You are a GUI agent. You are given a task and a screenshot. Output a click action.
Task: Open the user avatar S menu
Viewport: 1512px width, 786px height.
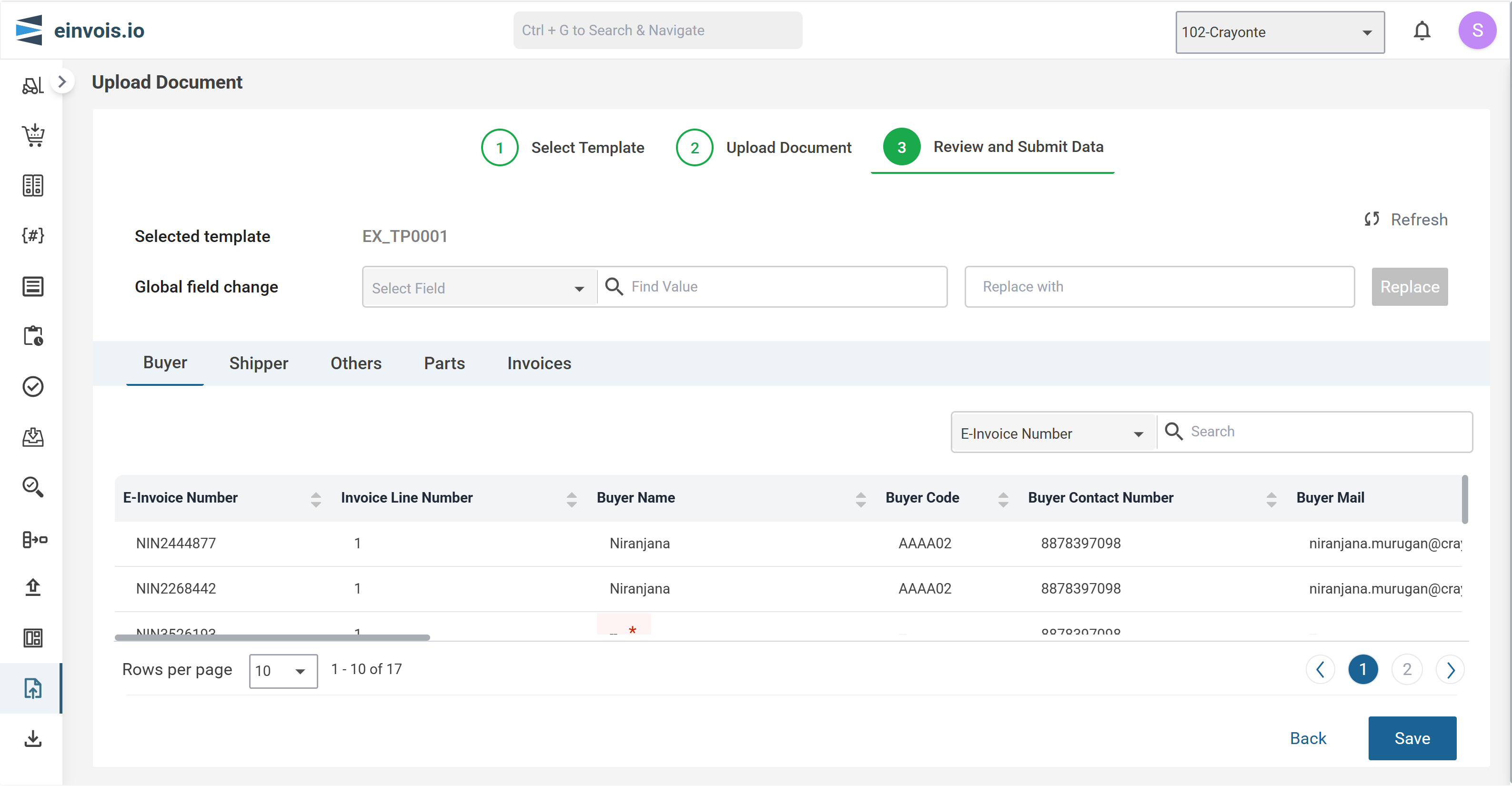pyautogui.click(x=1477, y=30)
